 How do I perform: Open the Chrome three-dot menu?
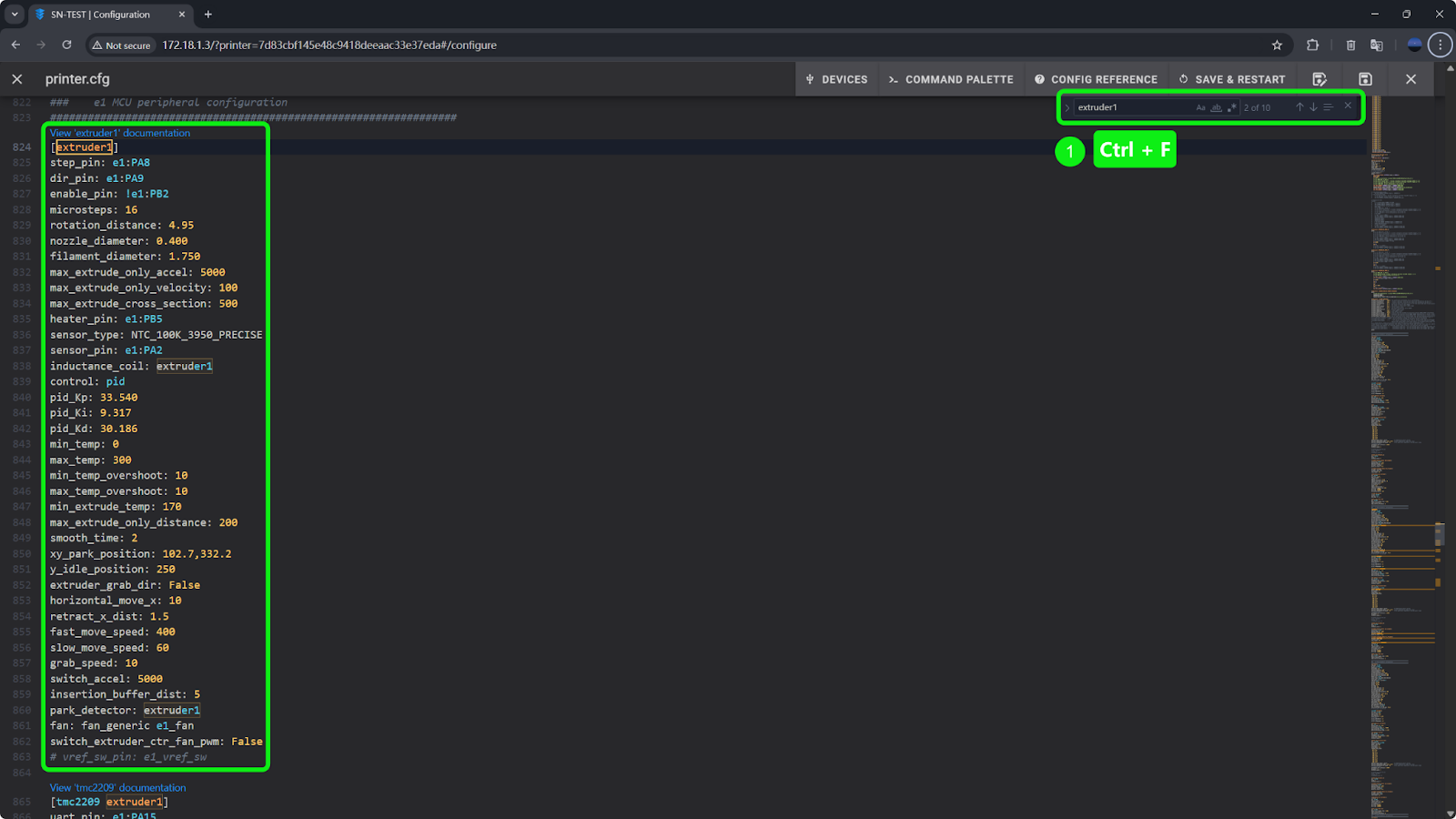[x=1440, y=45]
